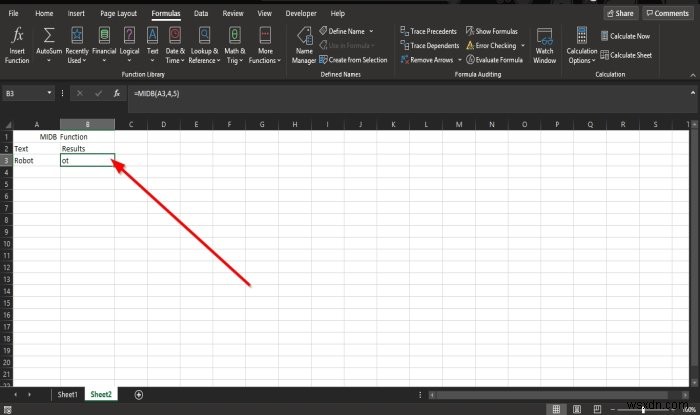This screenshot has width=700, height=415.
Task: Open the Help tab
Action: coord(338,13)
